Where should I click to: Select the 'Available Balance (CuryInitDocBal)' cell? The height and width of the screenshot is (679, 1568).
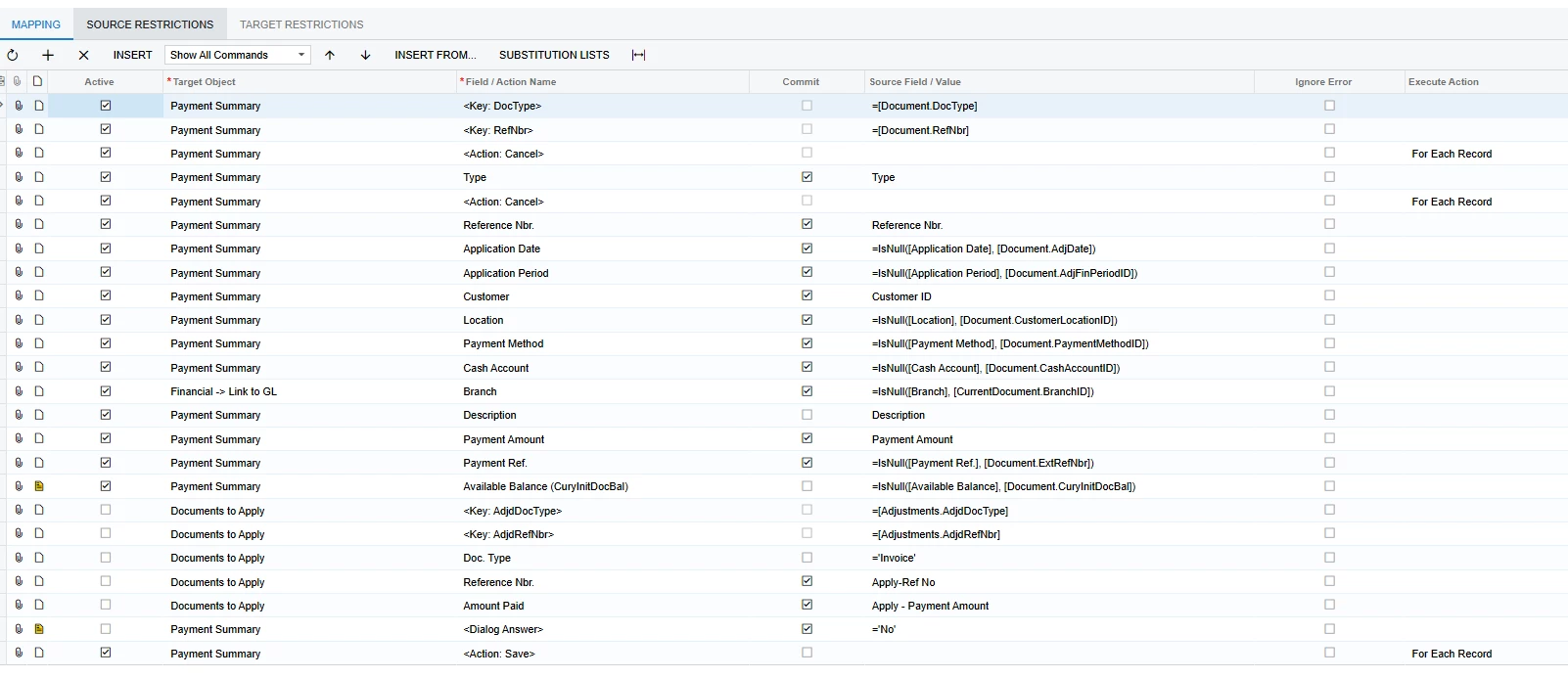click(x=603, y=486)
